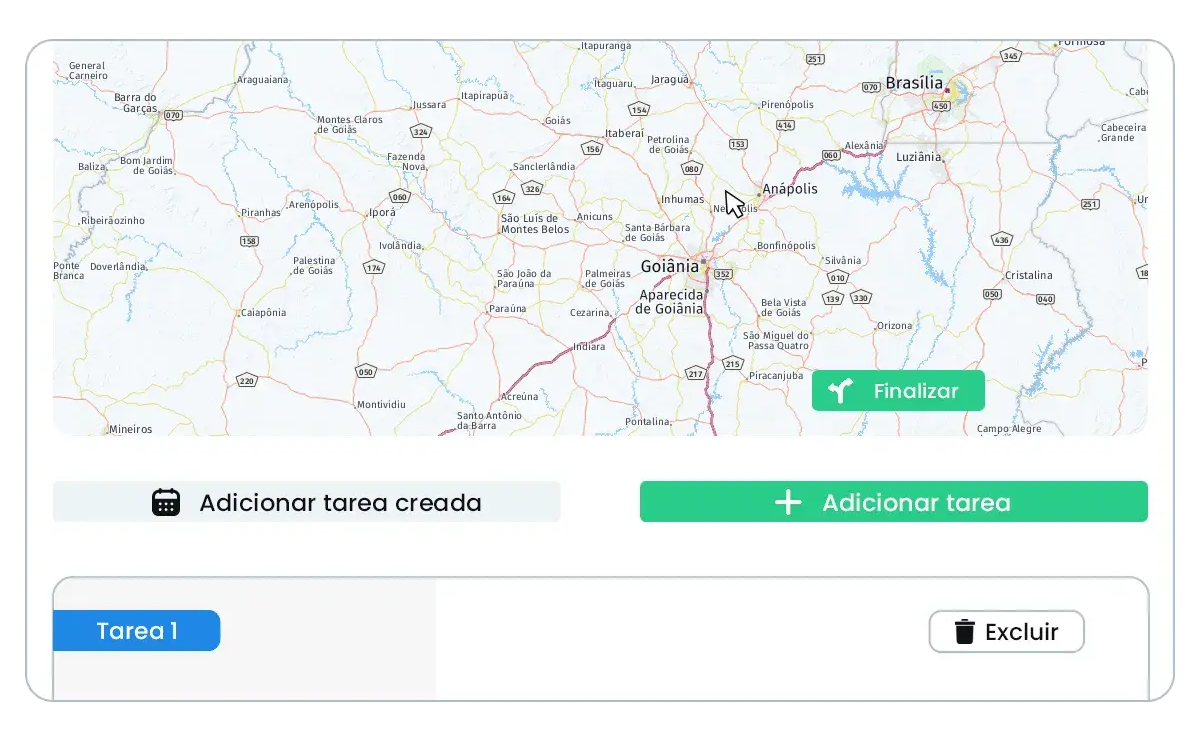The width and height of the screenshot is (1200, 740).
Task: Click highway shield 330 on the map
Action: tap(860, 297)
